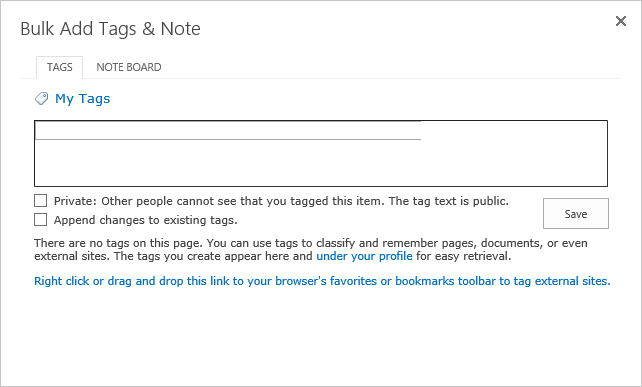The image size is (642, 387).
Task: Click the 'Append changes to existing tags' label
Action: coord(146,220)
